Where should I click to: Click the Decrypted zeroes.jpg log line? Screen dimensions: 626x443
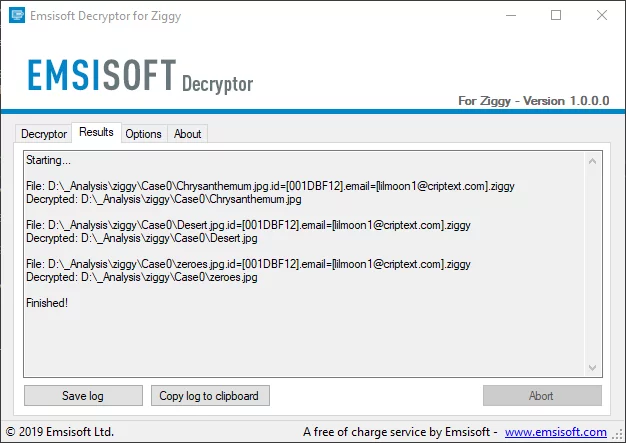click(x=142, y=277)
